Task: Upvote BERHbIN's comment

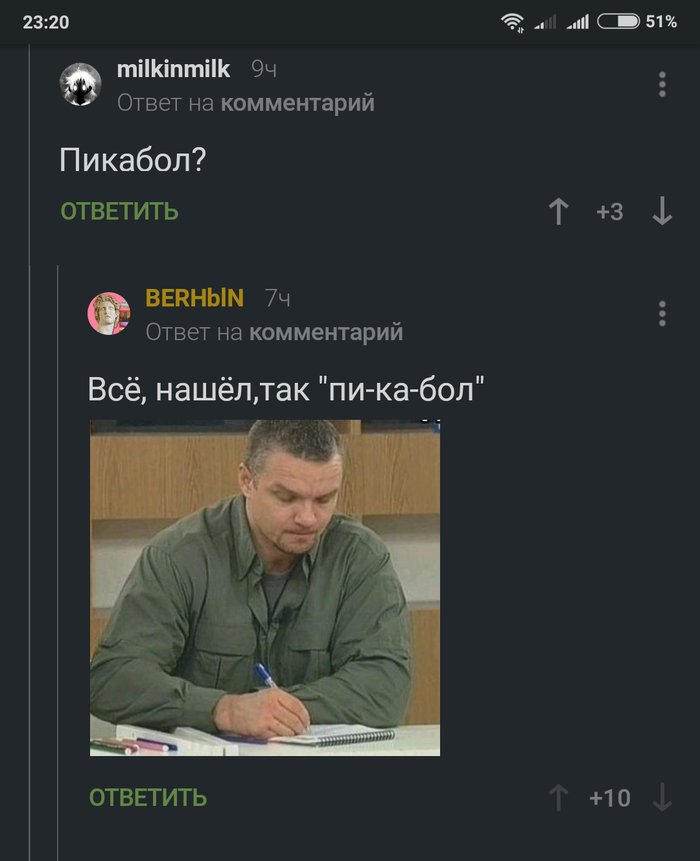Action: pyautogui.click(x=558, y=798)
